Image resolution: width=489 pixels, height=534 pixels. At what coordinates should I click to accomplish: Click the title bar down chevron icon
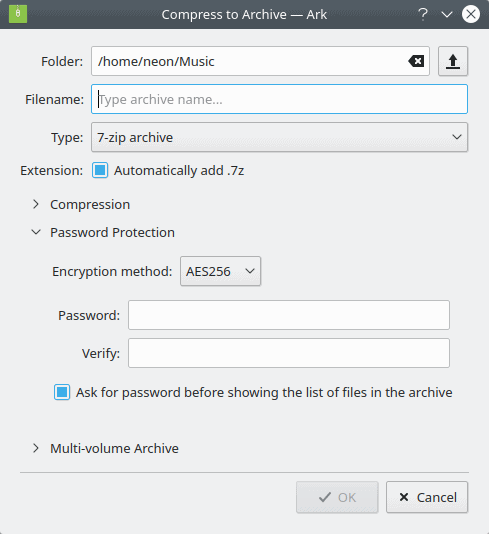click(446, 14)
